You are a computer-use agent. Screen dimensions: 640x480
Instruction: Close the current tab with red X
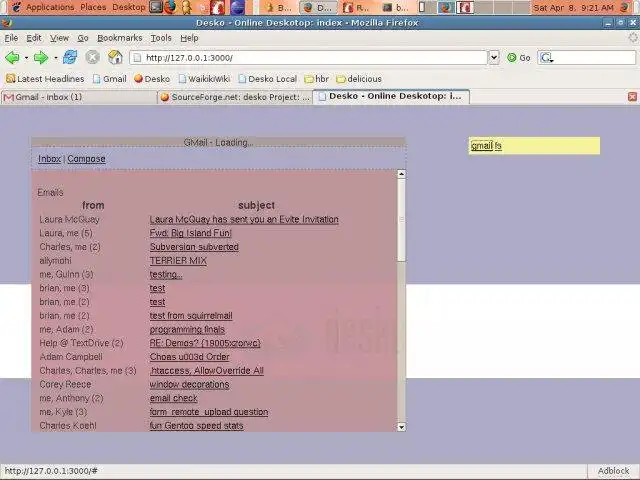click(632, 96)
